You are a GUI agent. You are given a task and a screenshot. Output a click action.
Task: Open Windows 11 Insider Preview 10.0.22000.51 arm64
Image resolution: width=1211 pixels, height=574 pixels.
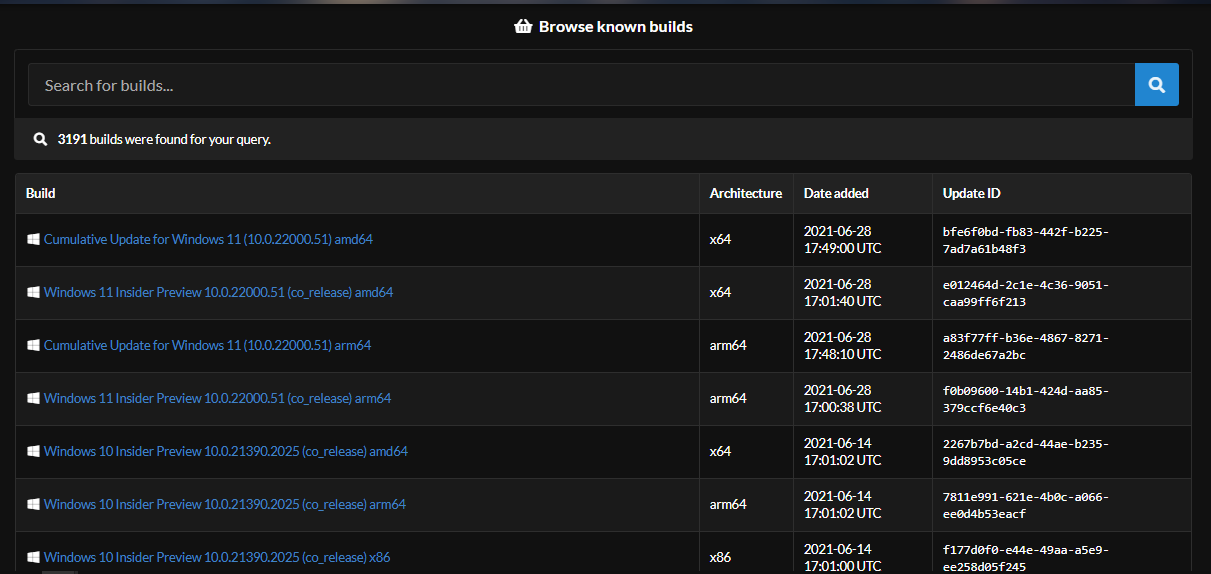(217, 399)
